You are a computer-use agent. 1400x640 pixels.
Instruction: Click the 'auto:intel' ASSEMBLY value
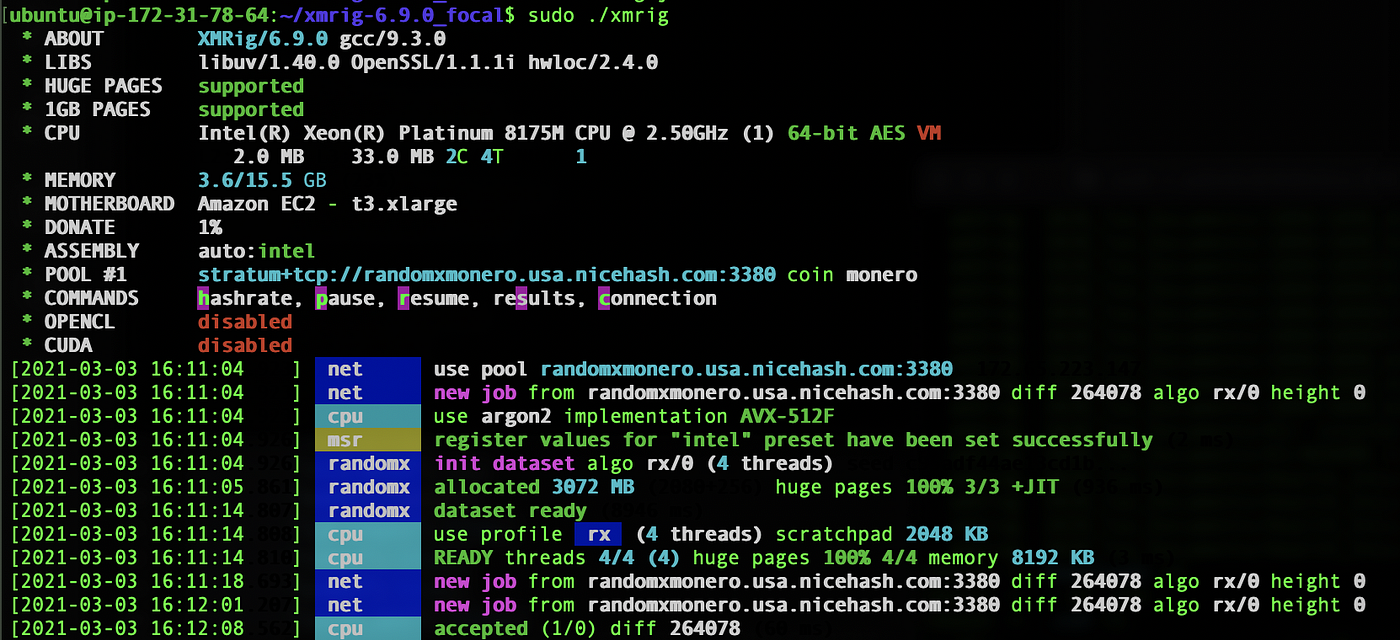(x=256, y=251)
